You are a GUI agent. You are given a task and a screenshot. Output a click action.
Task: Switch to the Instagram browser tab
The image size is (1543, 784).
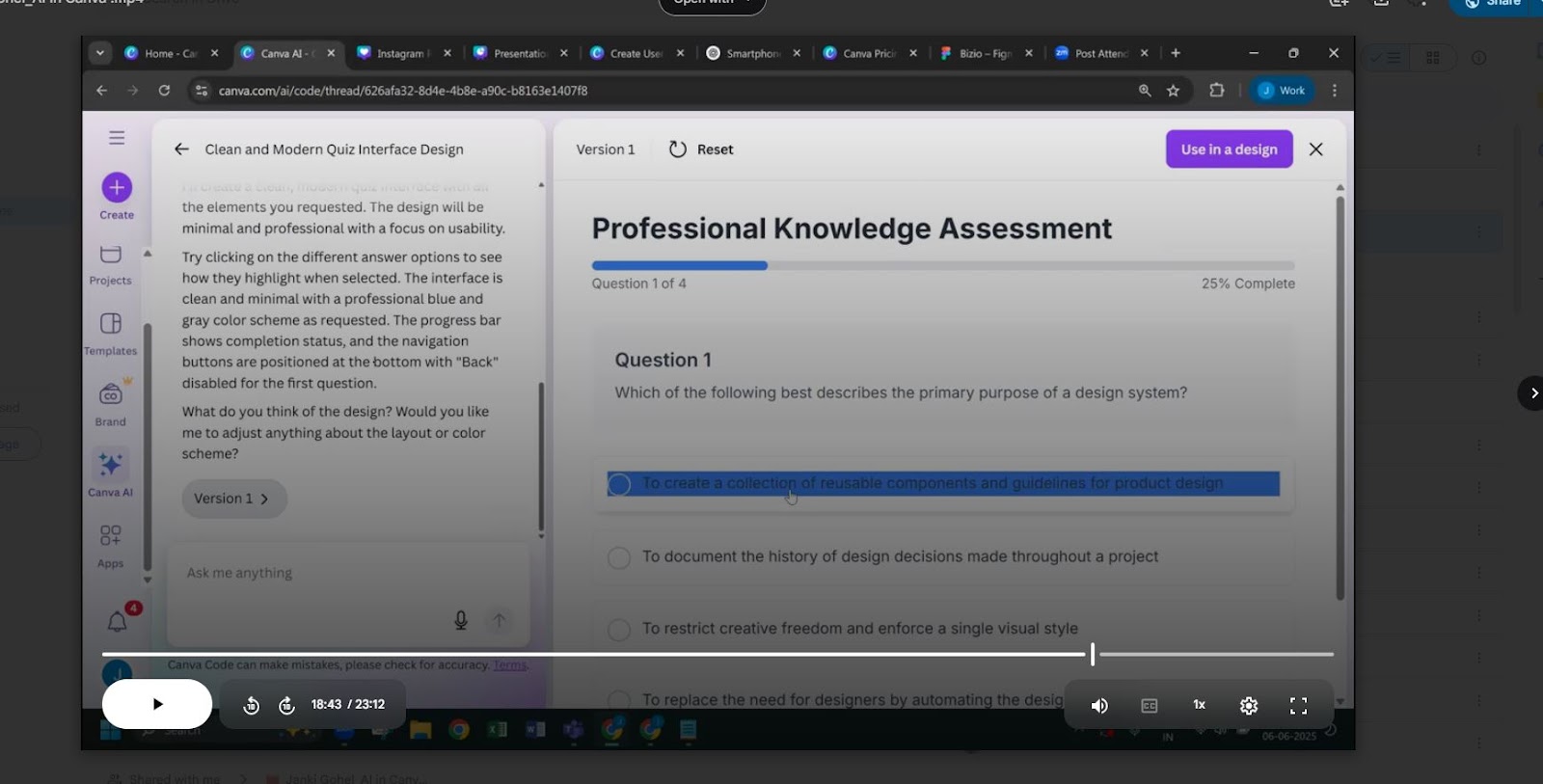(x=403, y=53)
